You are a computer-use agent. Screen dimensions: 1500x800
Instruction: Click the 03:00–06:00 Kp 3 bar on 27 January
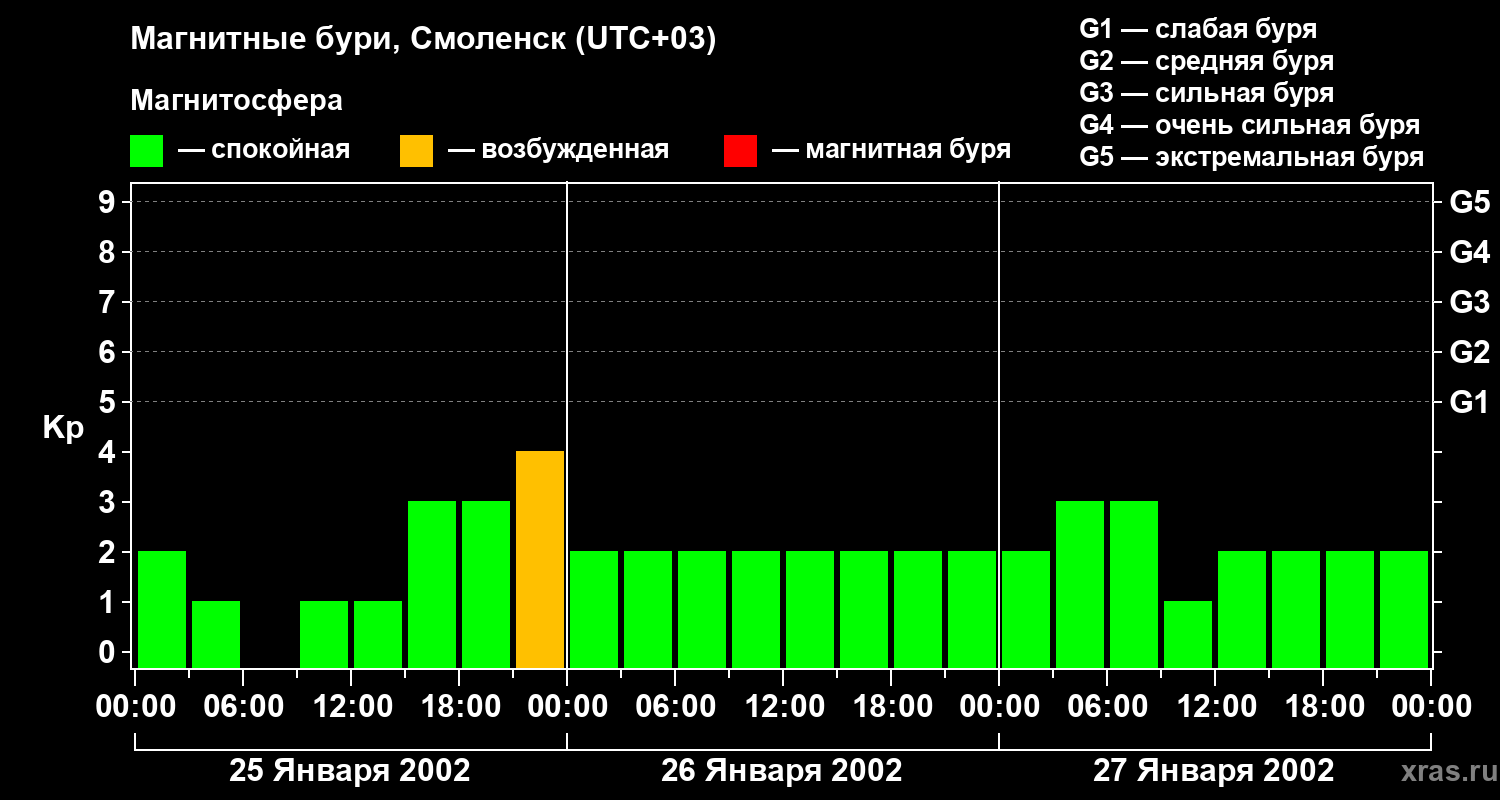tap(1080, 585)
